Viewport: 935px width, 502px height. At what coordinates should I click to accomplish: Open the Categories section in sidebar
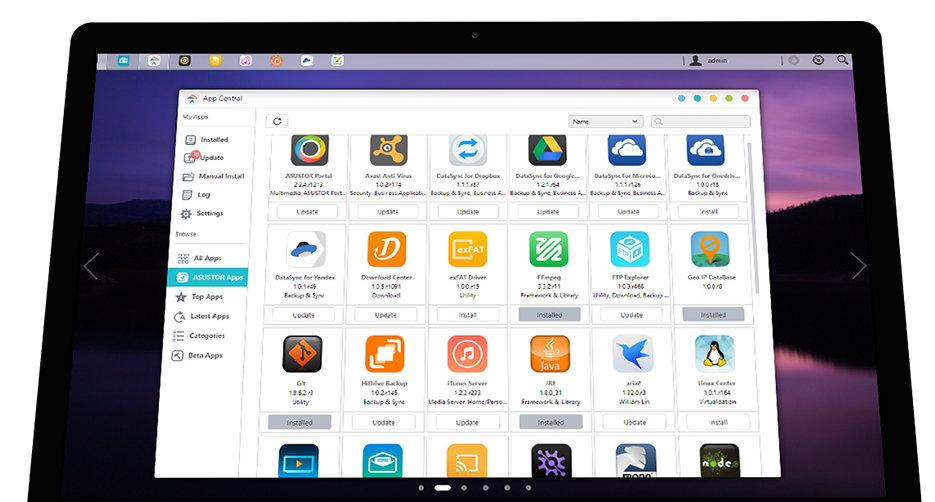[x=207, y=336]
